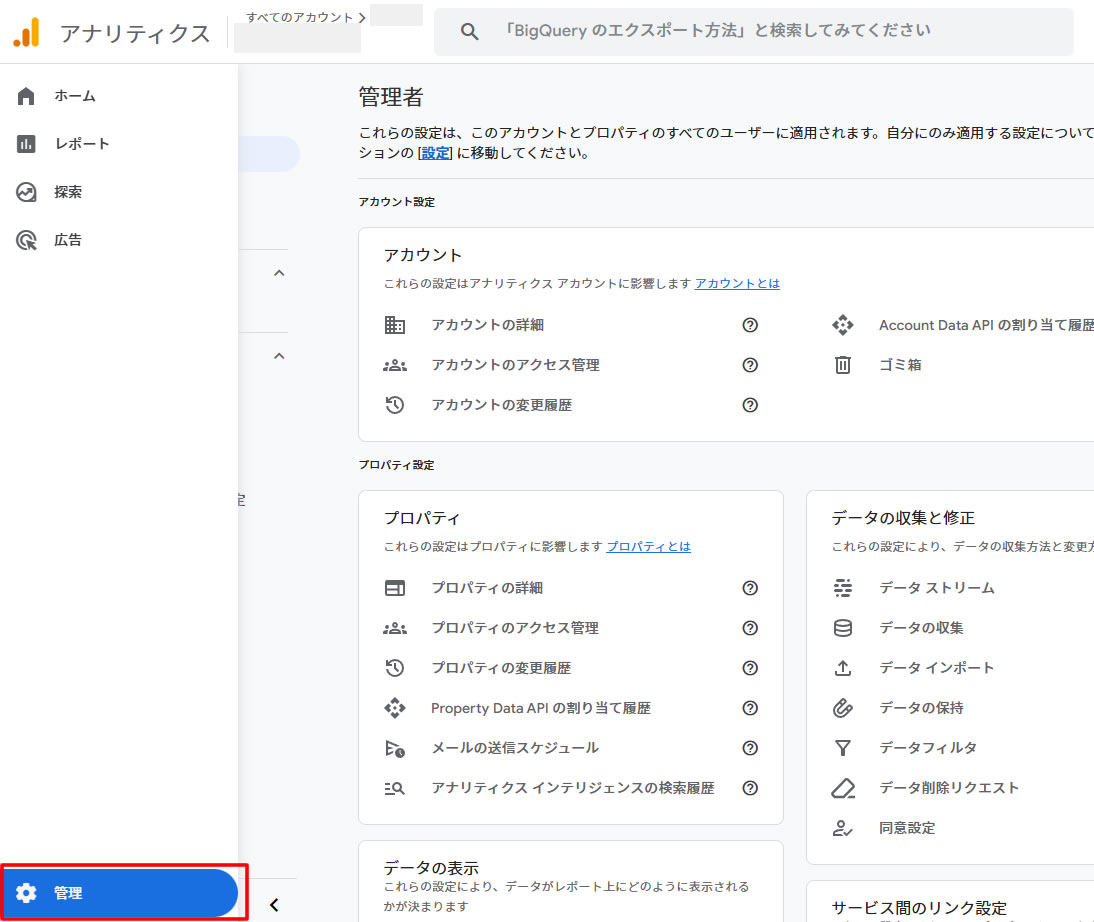
Task: Open データ ストリーム settings
Action: click(937, 588)
